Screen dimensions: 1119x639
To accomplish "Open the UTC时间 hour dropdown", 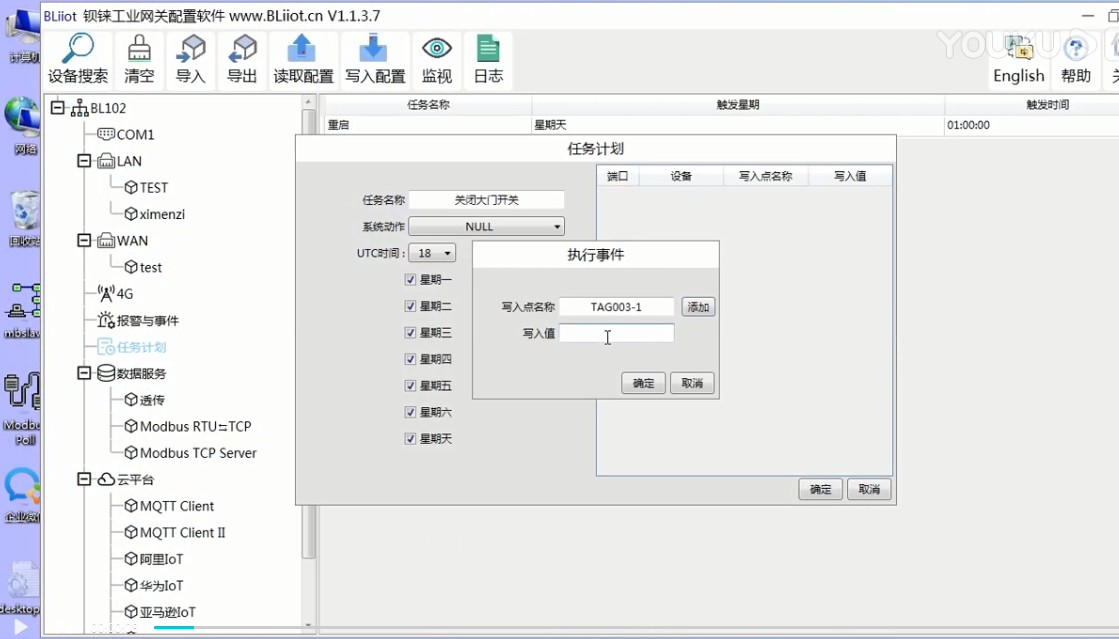I will tap(432, 254).
